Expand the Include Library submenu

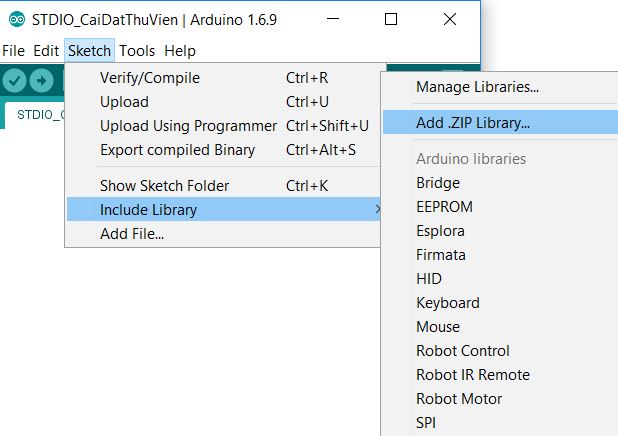pyautogui.click(x=223, y=209)
